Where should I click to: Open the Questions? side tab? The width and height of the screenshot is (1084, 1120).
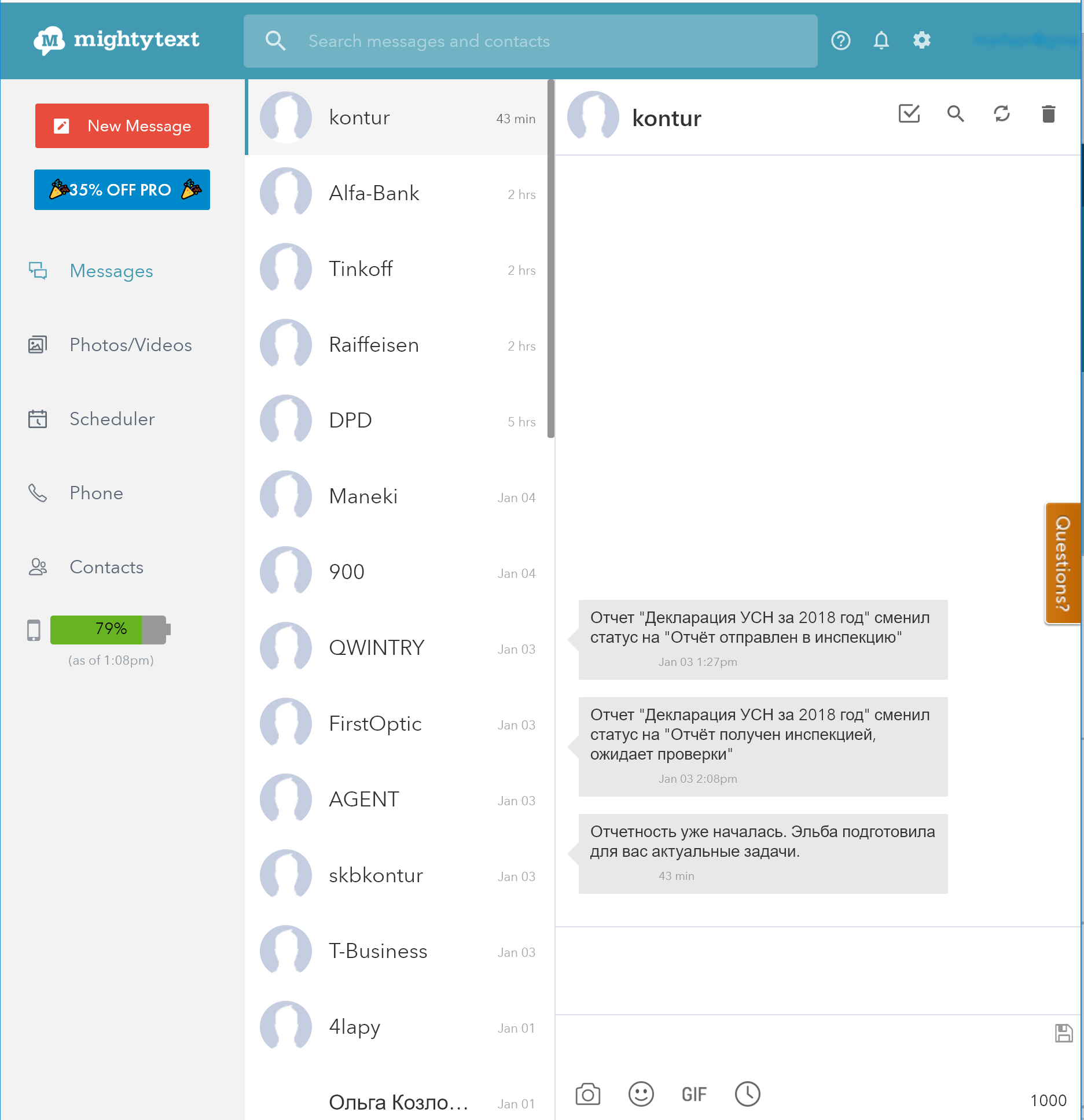pos(1063,563)
